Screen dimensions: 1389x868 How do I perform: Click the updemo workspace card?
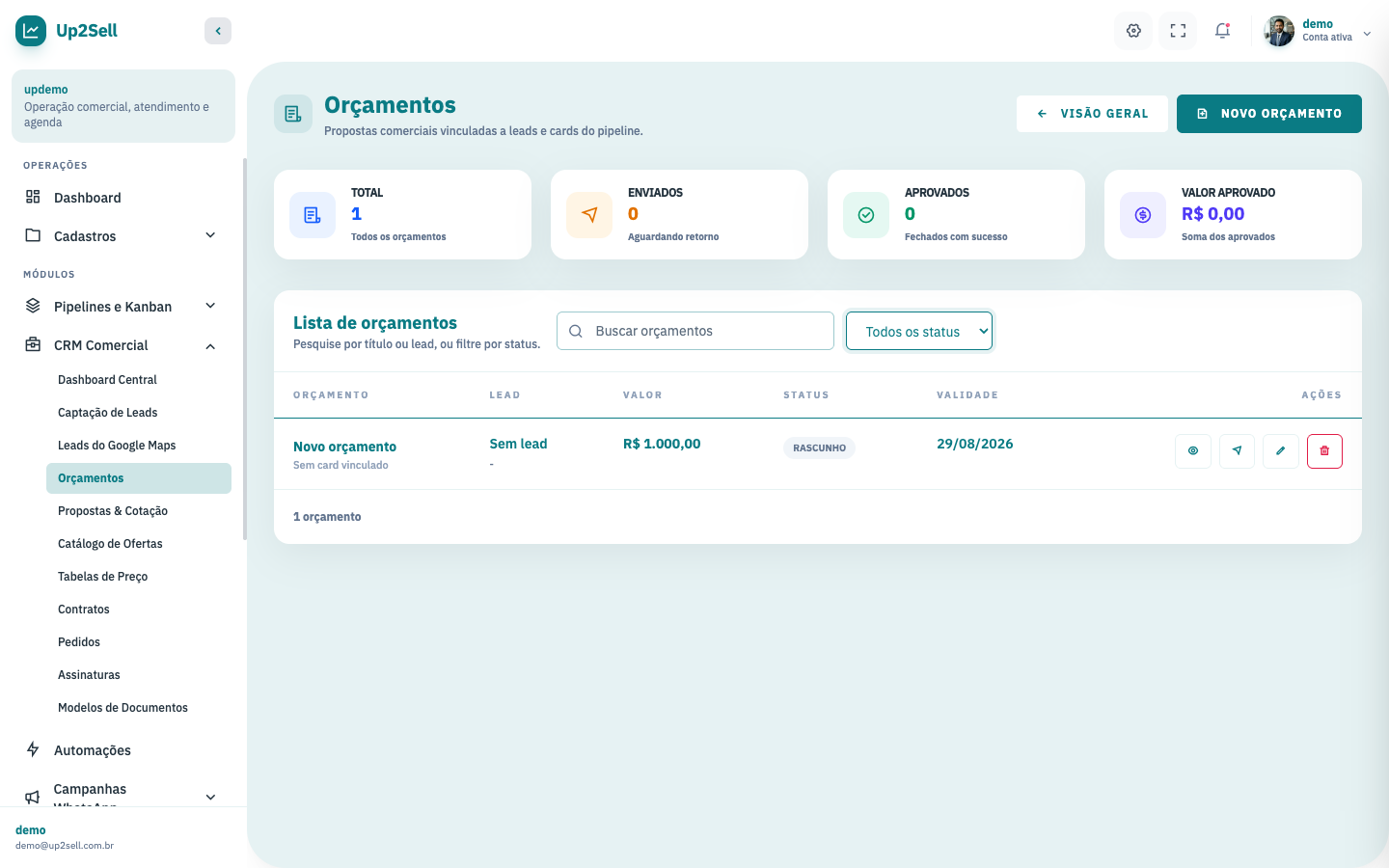(123, 106)
